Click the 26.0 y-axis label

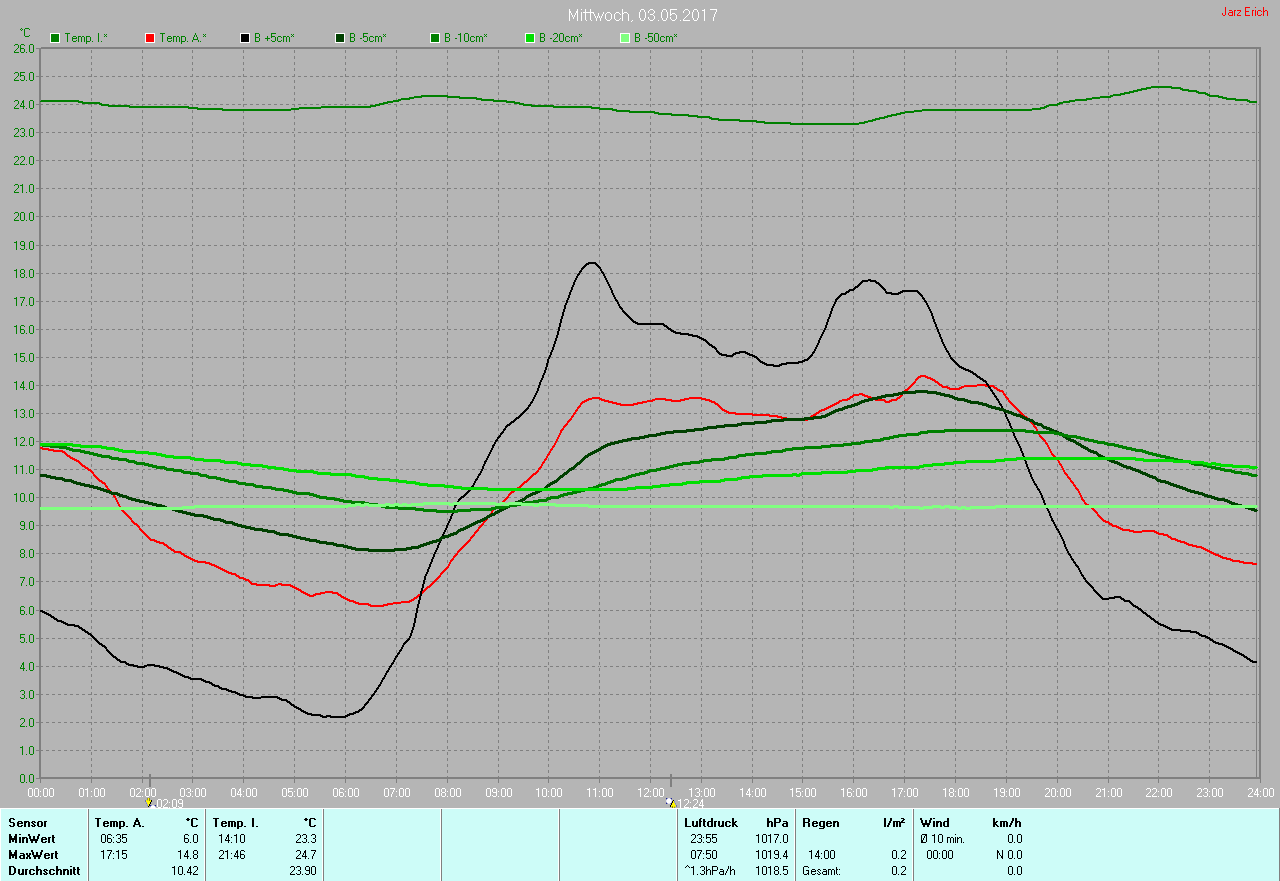click(24, 48)
